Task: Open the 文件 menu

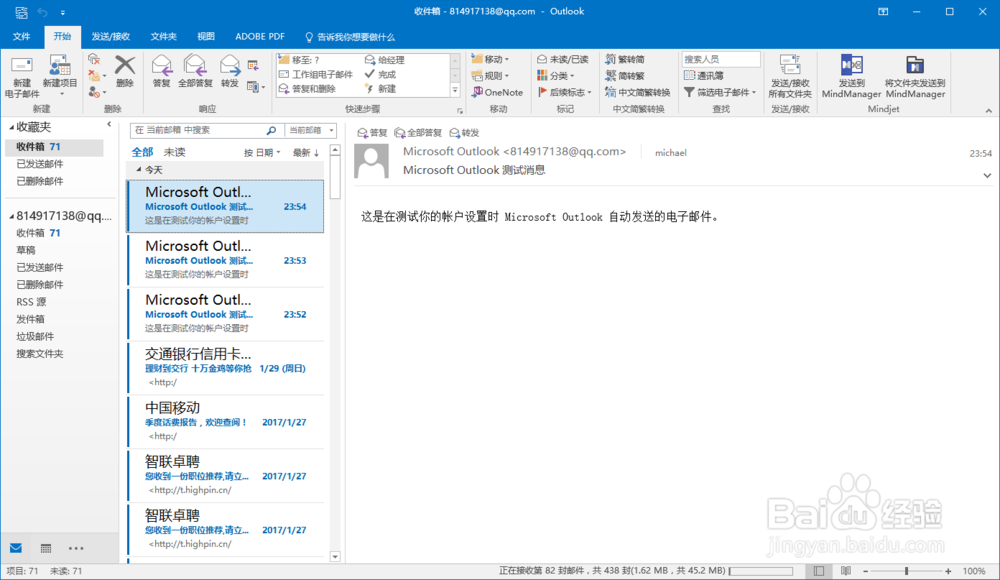Action: (21, 36)
